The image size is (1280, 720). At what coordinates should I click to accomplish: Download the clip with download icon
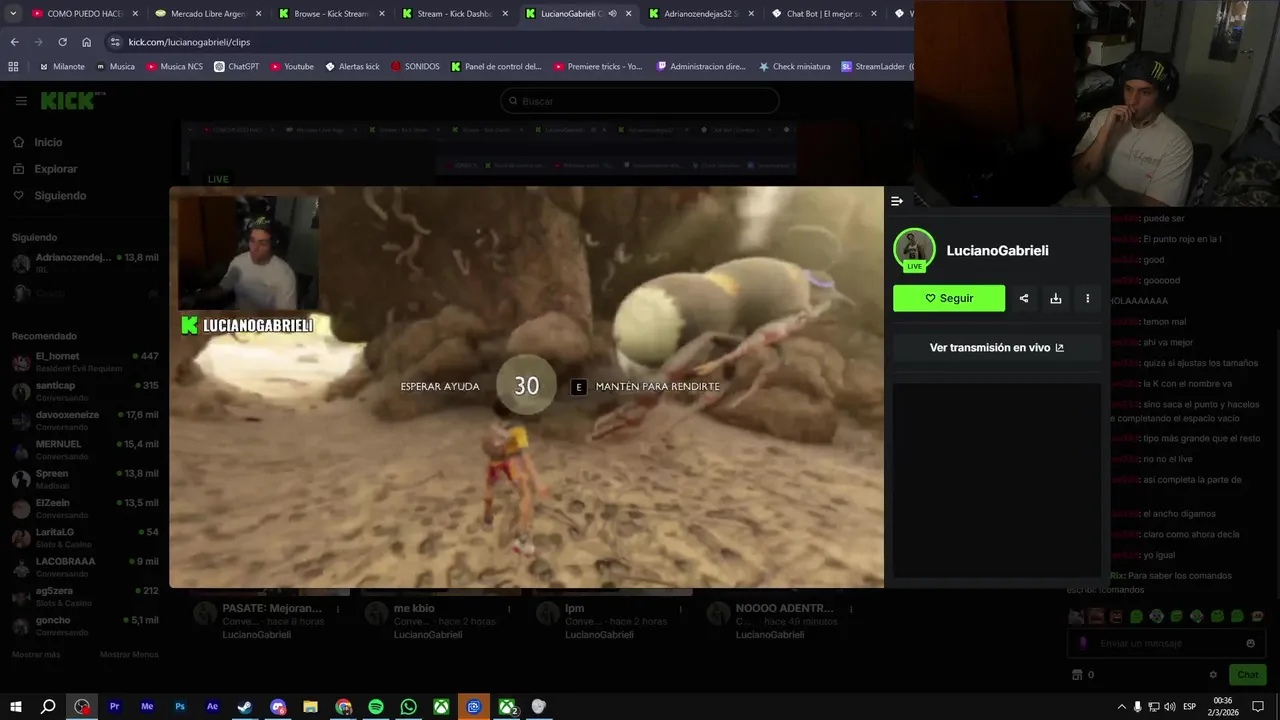tap(1056, 298)
